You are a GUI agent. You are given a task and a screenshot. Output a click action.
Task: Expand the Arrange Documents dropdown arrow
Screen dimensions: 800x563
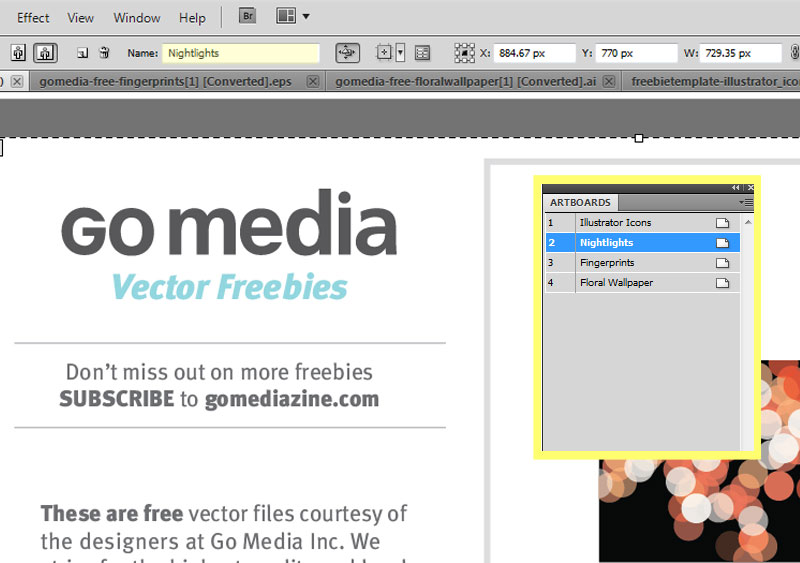306,16
